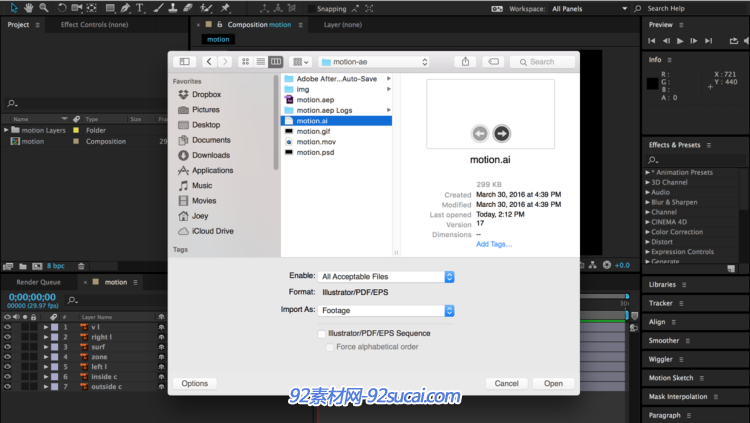Open Dropbox in Favorites sidebar
750x423 pixels.
pyautogui.click(x=206, y=94)
